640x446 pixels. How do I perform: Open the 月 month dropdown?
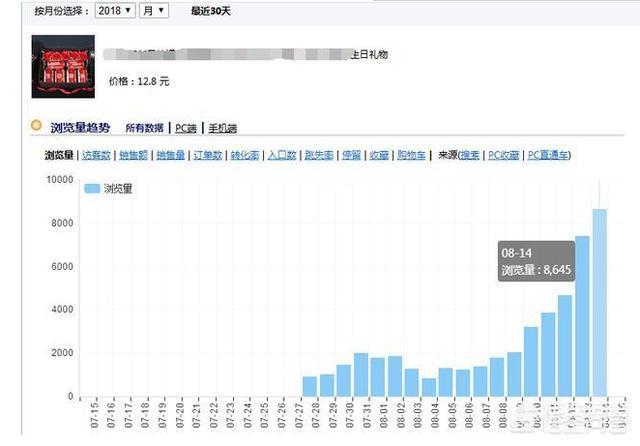[x=153, y=11]
